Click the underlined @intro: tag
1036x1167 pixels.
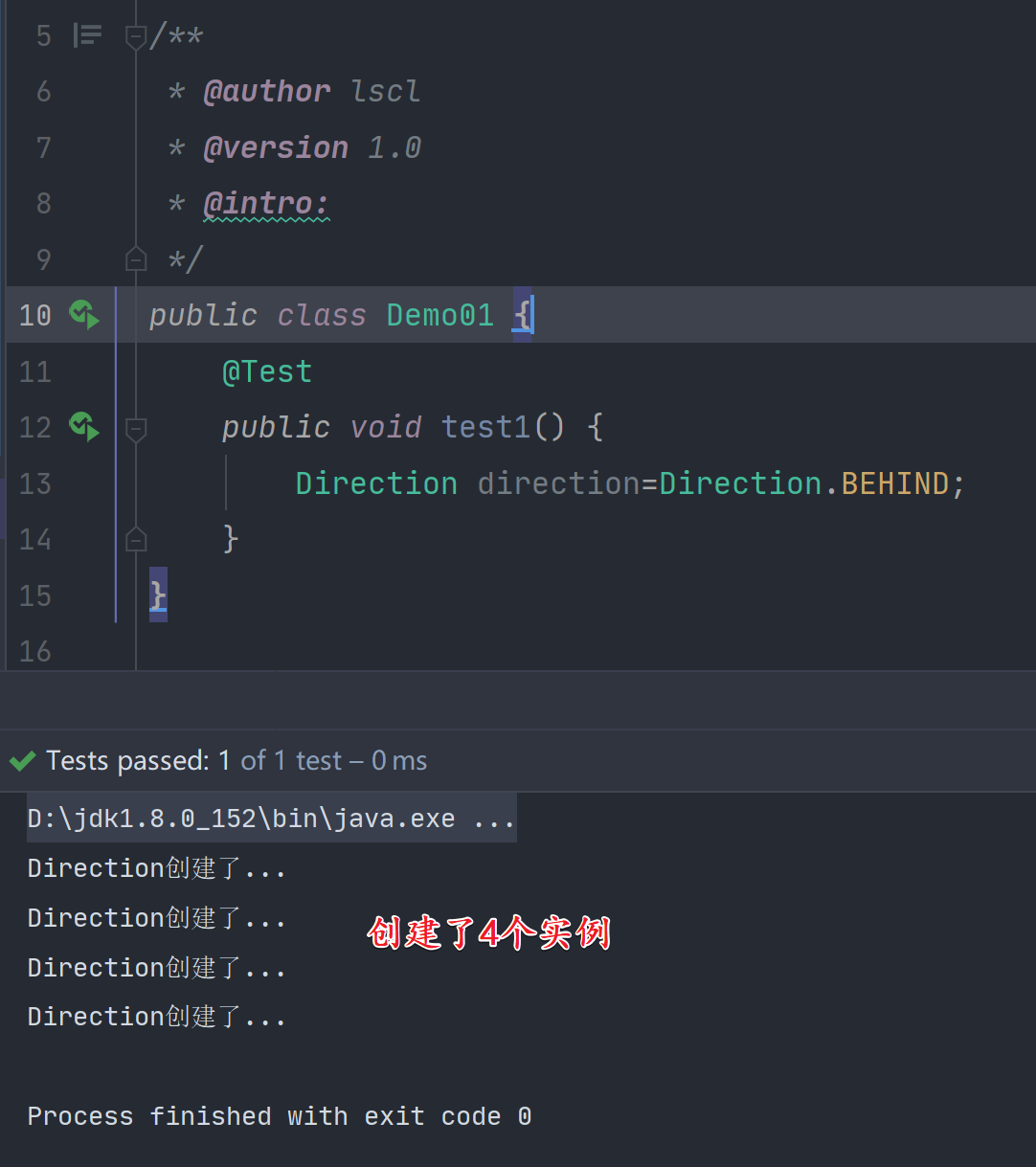[x=266, y=204]
